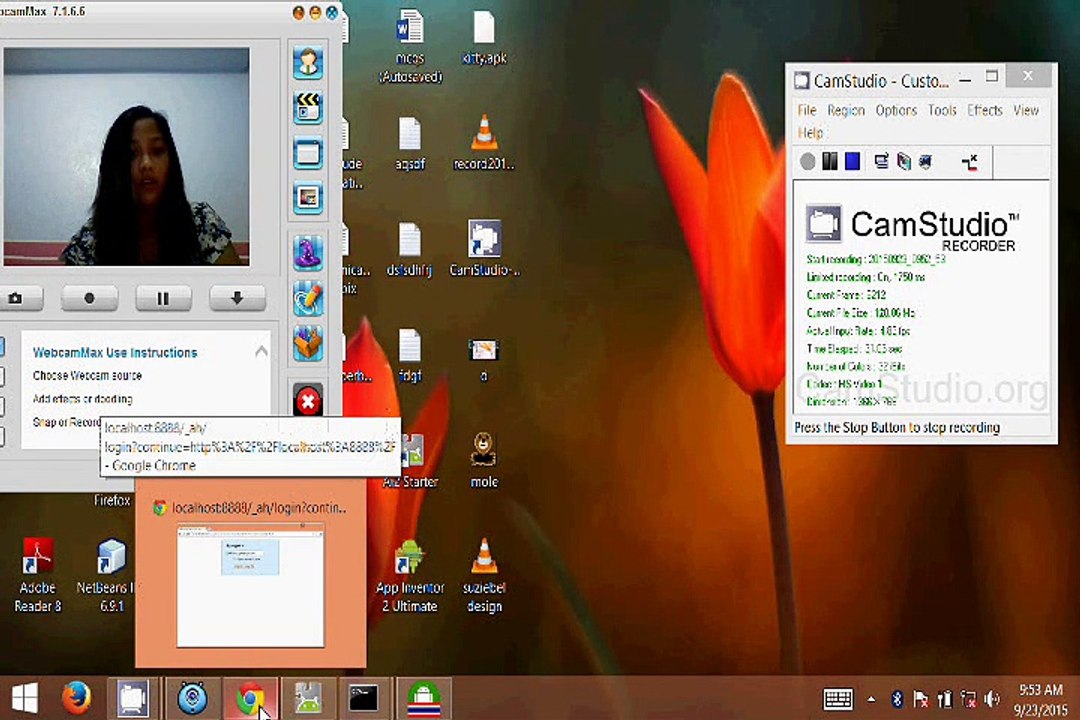This screenshot has height=720, width=1080.
Task: Click WebcamMax snapshot camera button
Action: (x=19, y=298)
